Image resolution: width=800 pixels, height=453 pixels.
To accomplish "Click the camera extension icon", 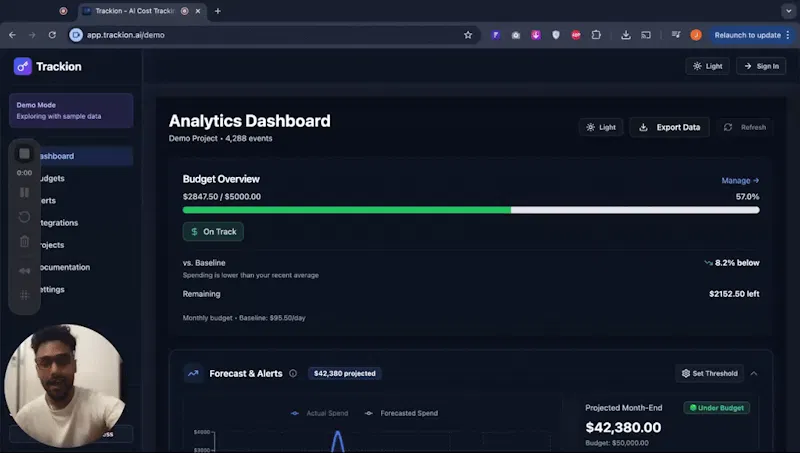I will click(x=516, y=35).
